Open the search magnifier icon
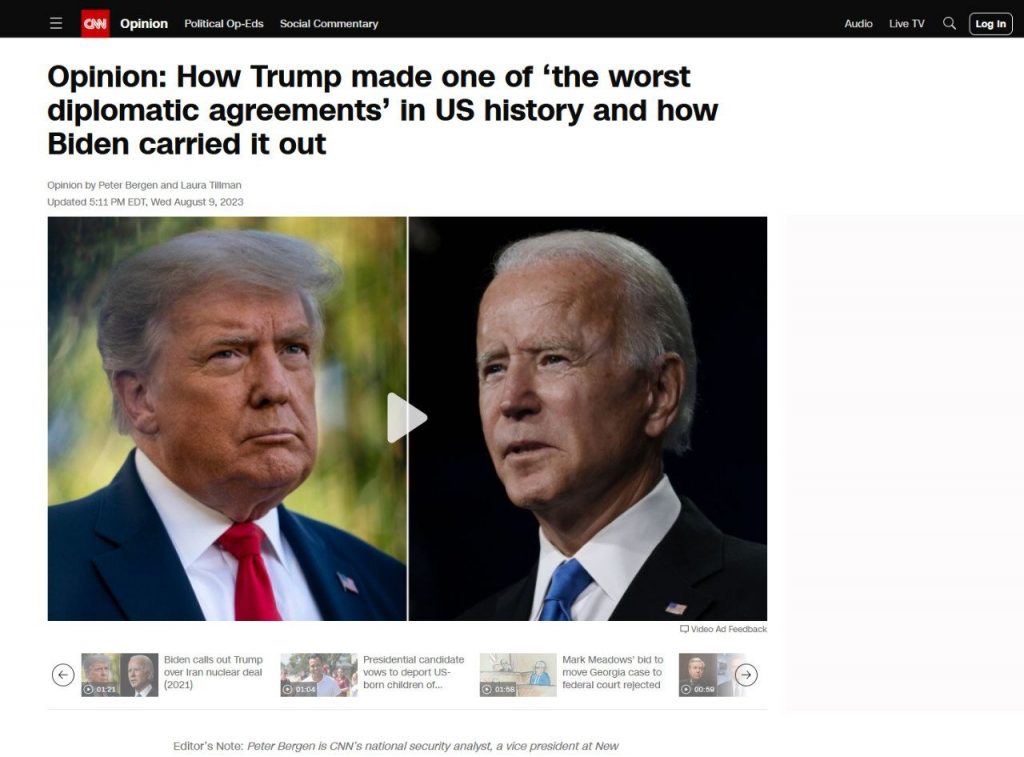The image size is (1024, 757). point(950,24)
